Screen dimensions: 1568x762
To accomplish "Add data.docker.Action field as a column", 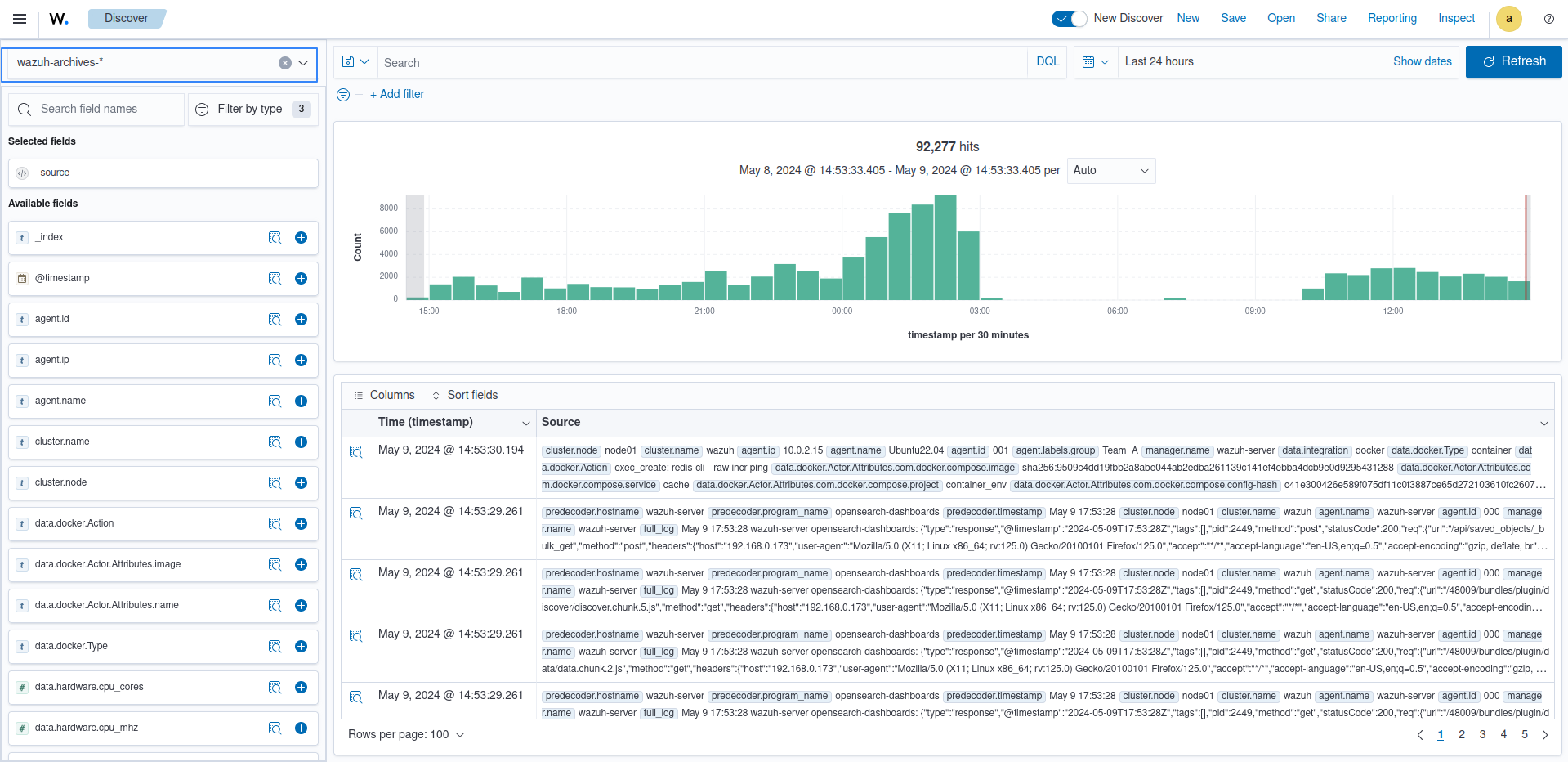I will (301, 524).
